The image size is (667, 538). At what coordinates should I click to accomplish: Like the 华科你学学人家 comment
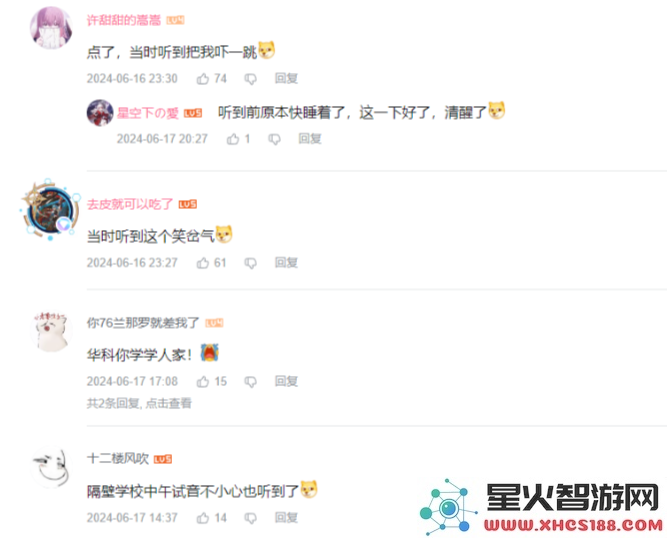(203, 381)
